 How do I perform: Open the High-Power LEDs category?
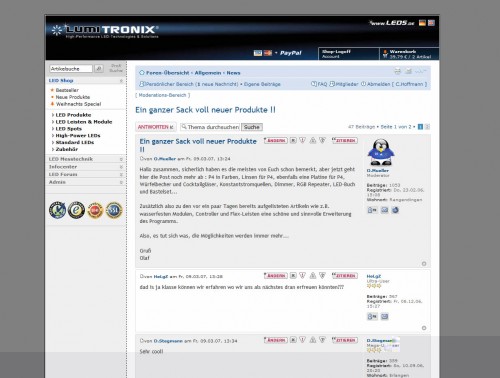point(78,135)
